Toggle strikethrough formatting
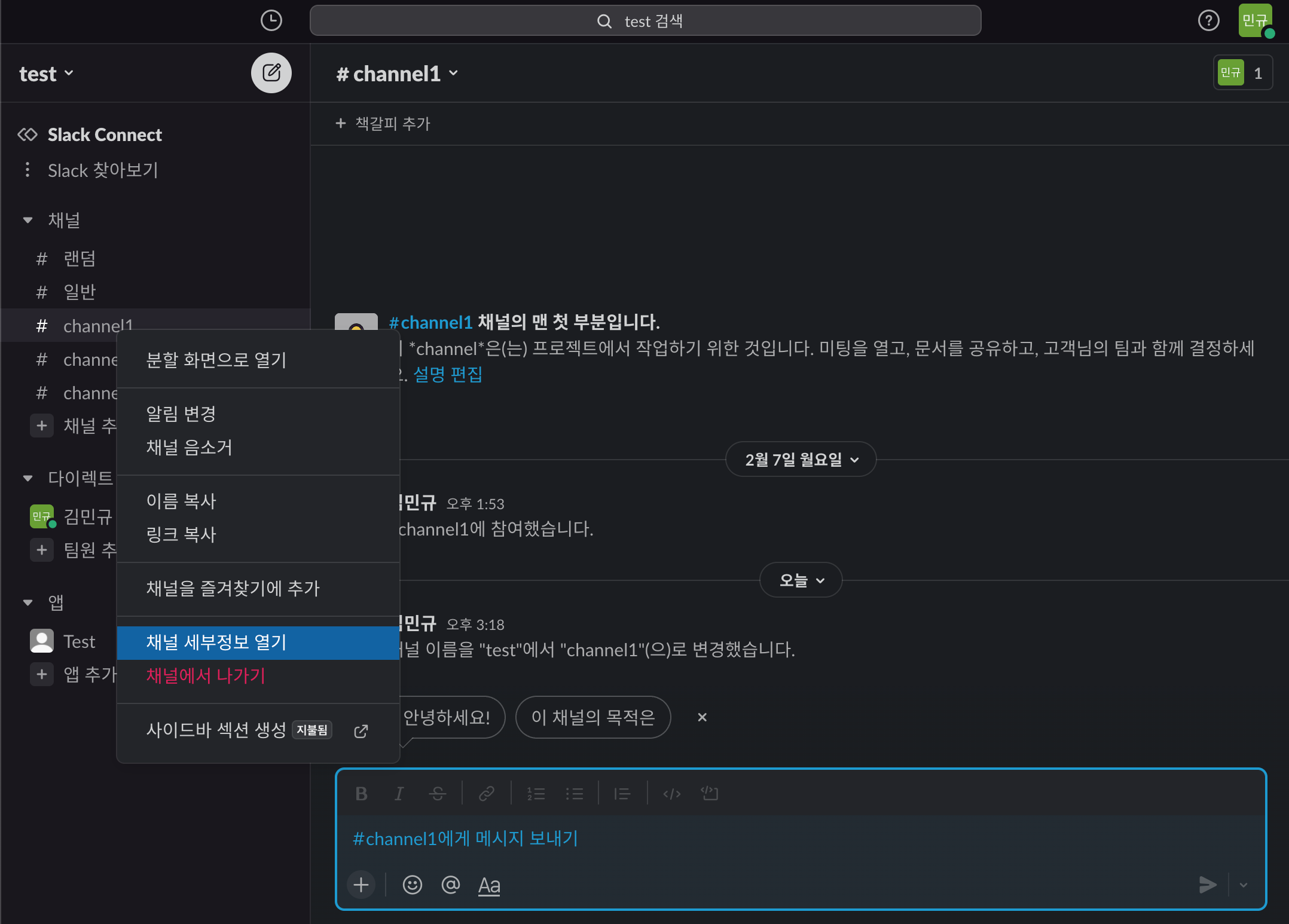 coord(437,794)
